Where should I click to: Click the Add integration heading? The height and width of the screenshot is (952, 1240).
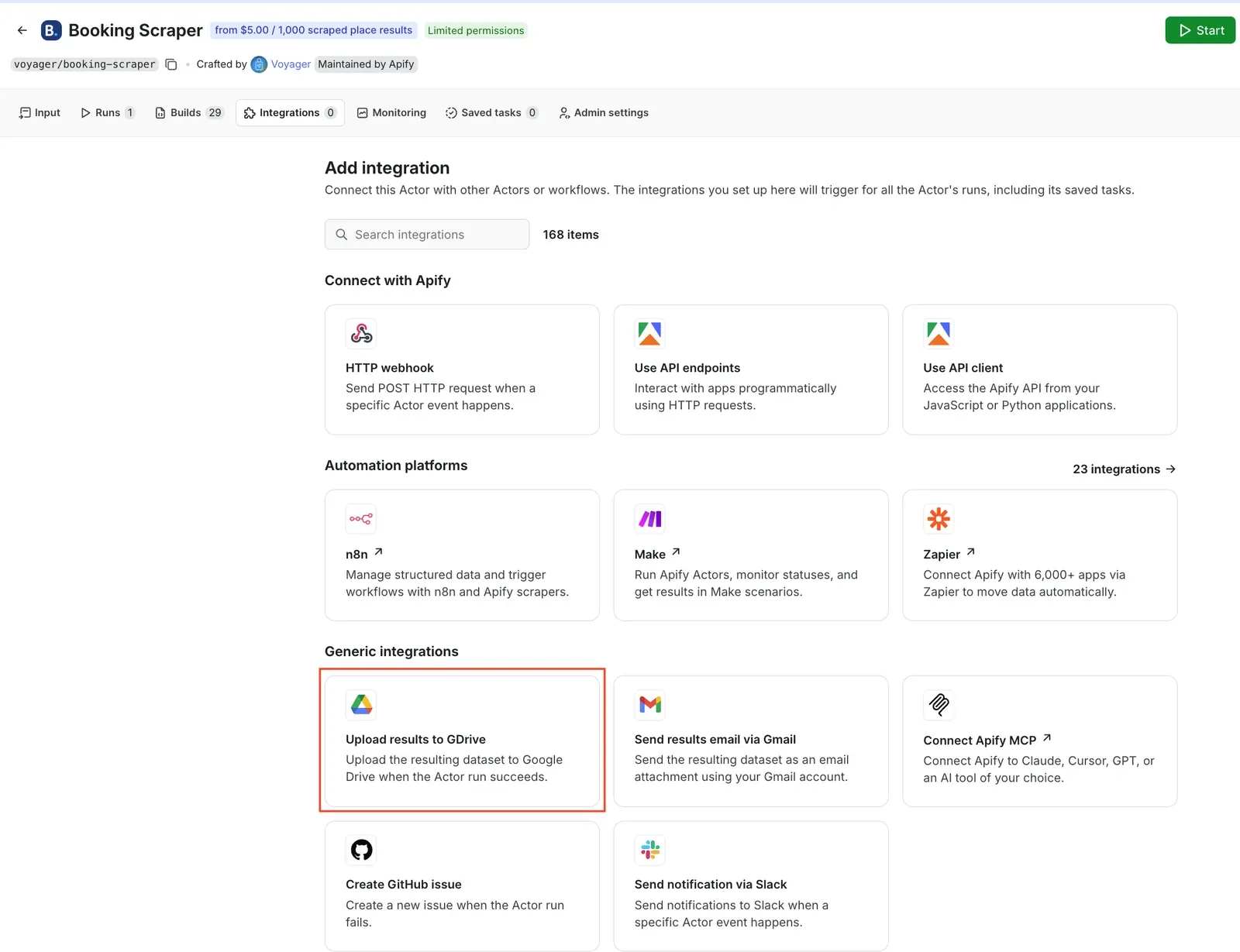pos(387,168)
